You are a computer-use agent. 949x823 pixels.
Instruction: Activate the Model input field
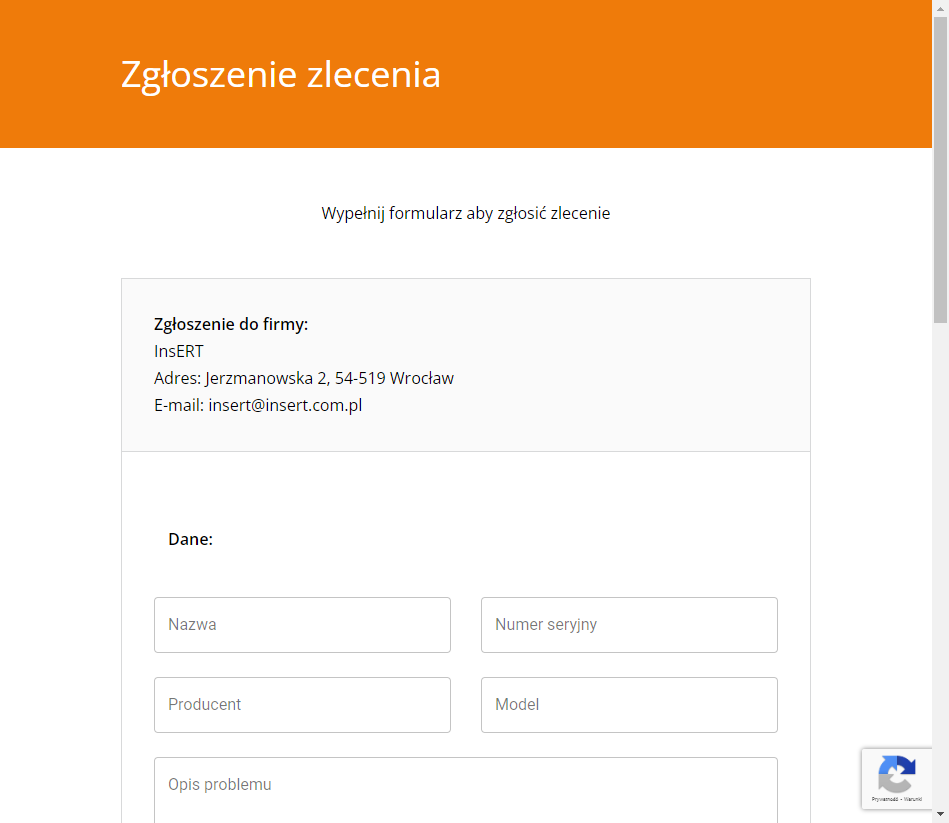(629, 705)
